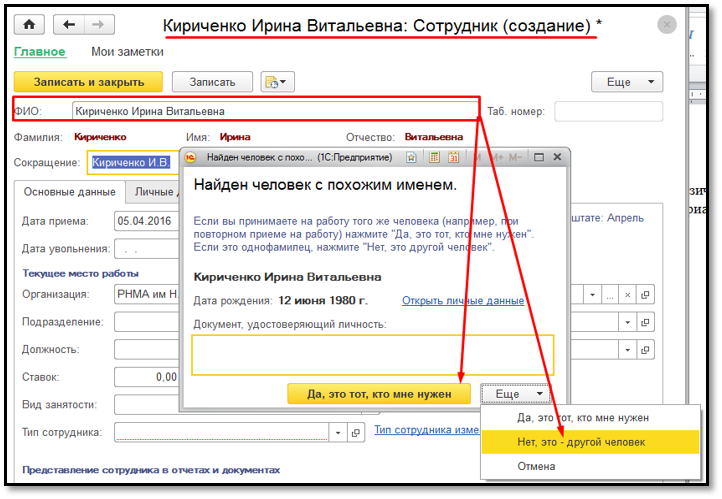Switch to the Личные tab
This screenshot has height=499, width=722.
pyautogui.click(x=154, y=192)
